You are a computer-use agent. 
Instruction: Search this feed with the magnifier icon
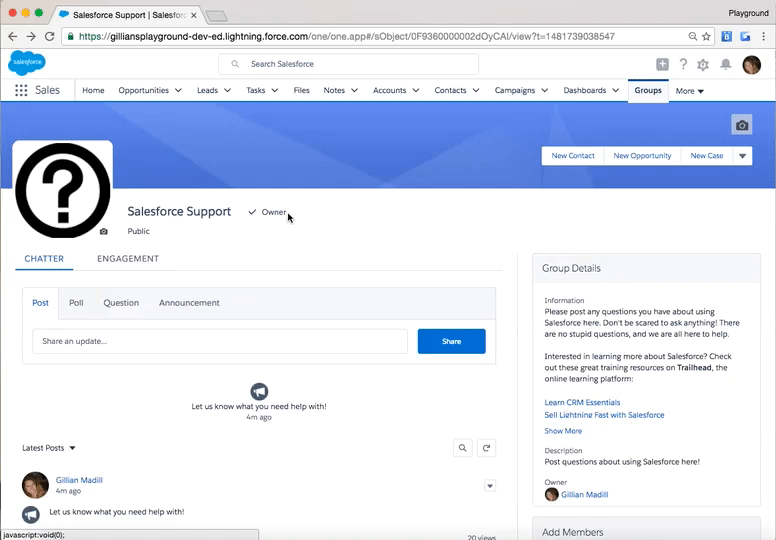click(x=462, y=448)
